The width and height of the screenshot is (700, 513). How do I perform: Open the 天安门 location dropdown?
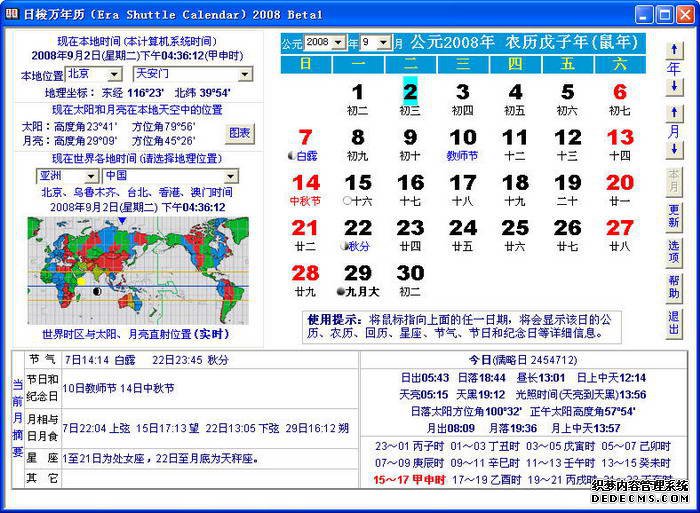245,74
